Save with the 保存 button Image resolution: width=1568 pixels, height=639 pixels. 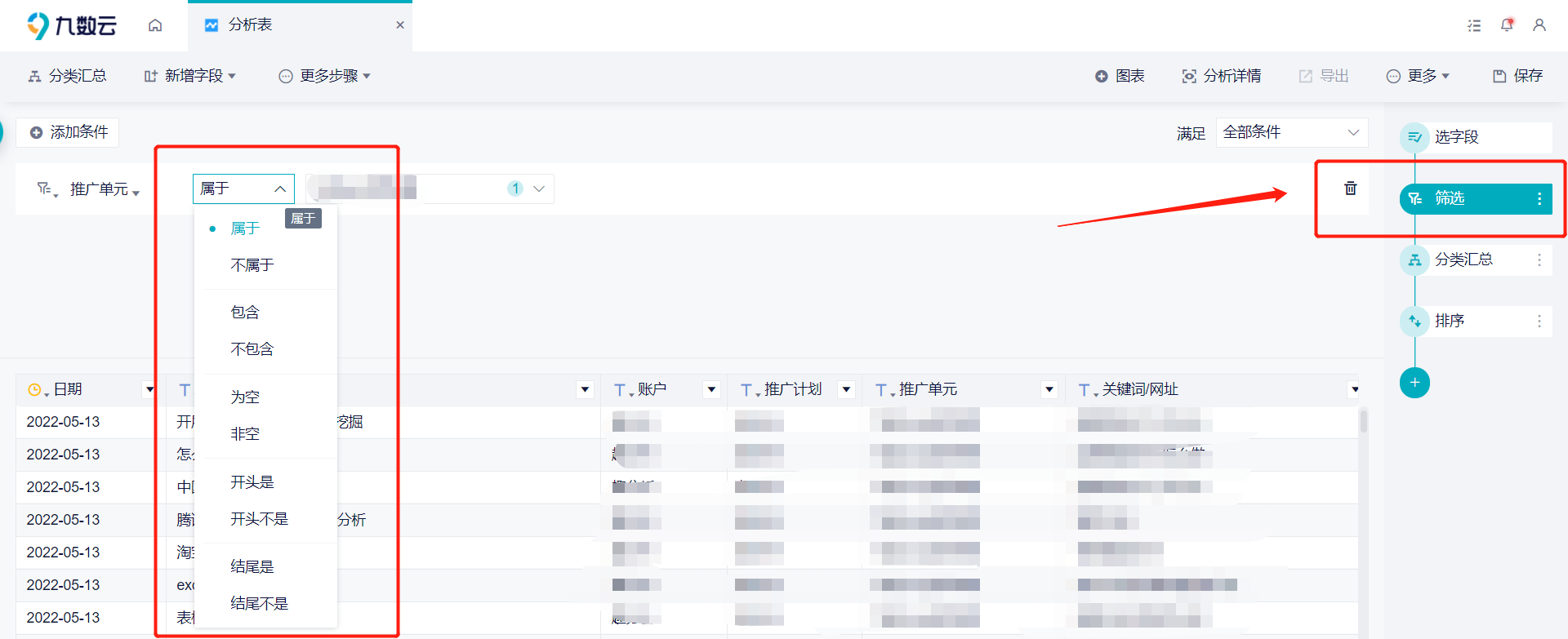point(1518,76)
